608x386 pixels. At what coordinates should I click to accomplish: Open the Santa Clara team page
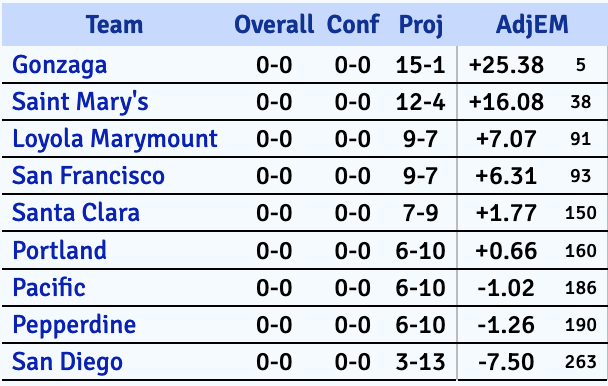coord(76,213)
